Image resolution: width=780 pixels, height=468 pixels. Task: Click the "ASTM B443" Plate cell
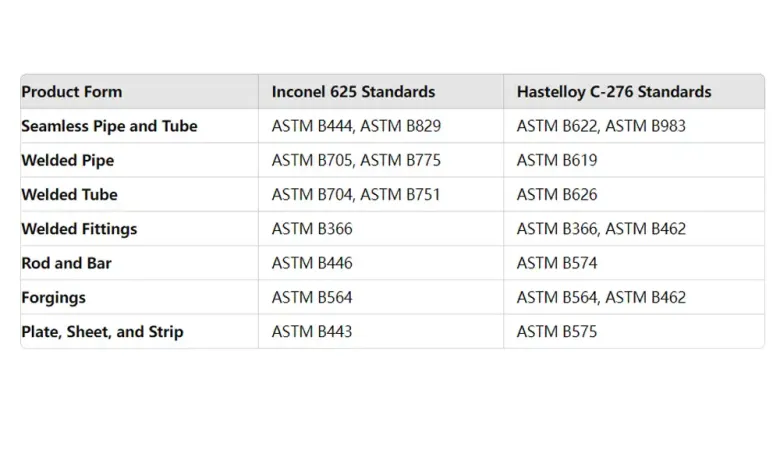(312, 331)
